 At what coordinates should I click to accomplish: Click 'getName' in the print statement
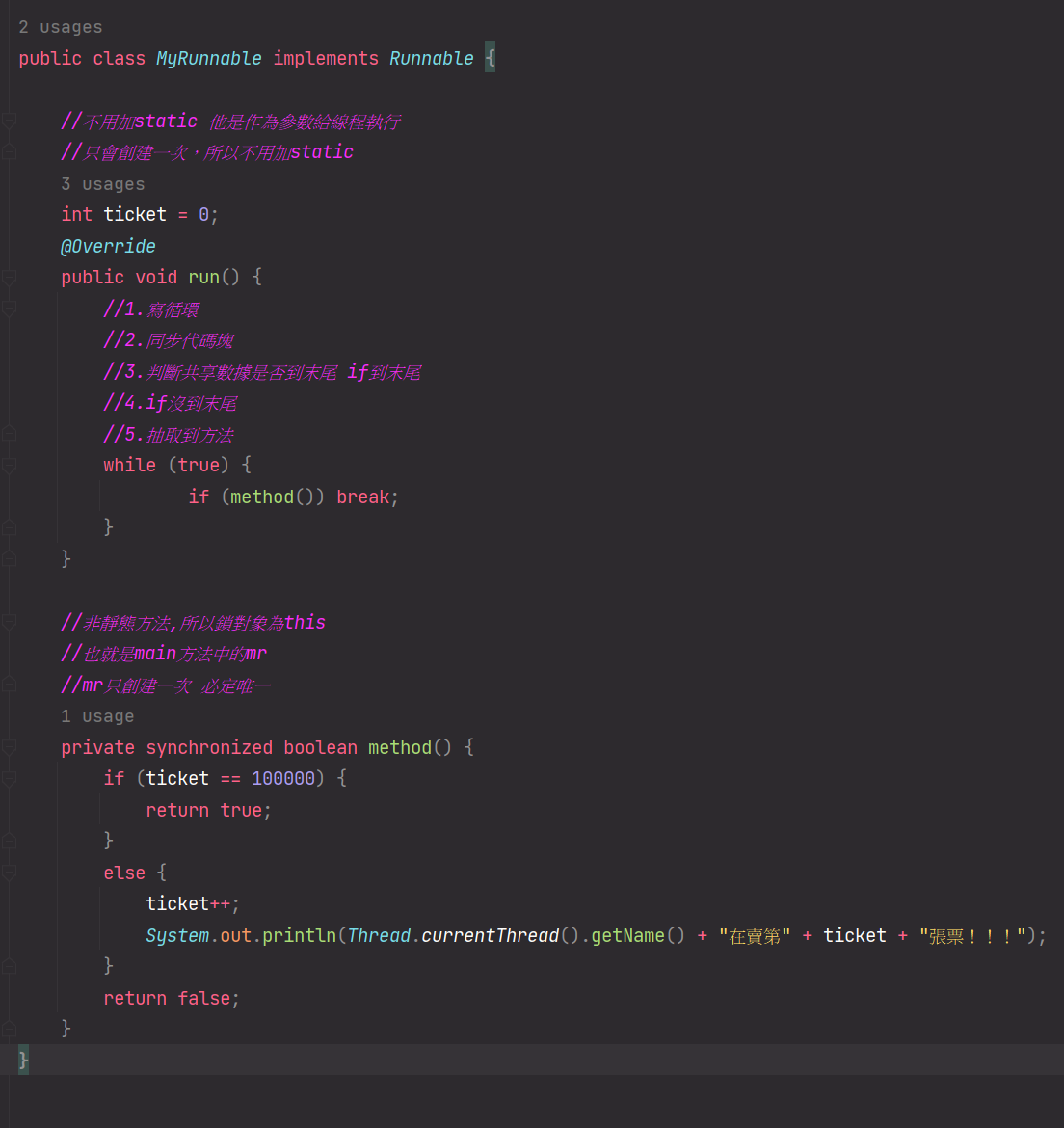coord(627,935)
